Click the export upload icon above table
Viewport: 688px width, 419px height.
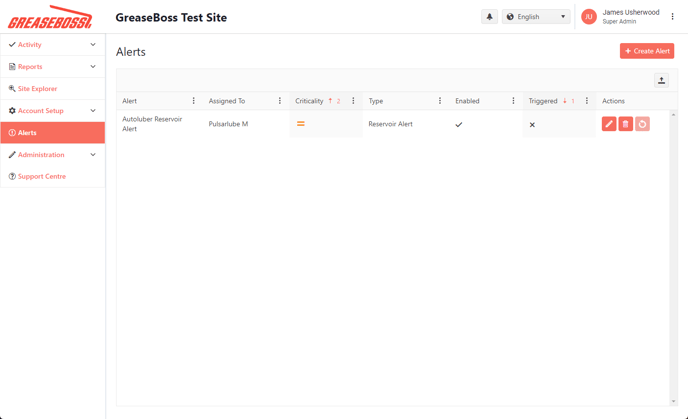click(661, 81)
